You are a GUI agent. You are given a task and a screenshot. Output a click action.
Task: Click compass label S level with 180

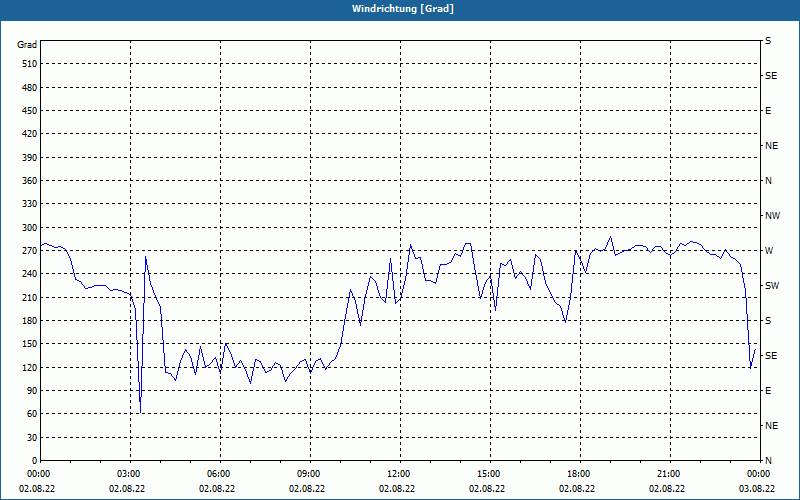[x=768, y=321]
